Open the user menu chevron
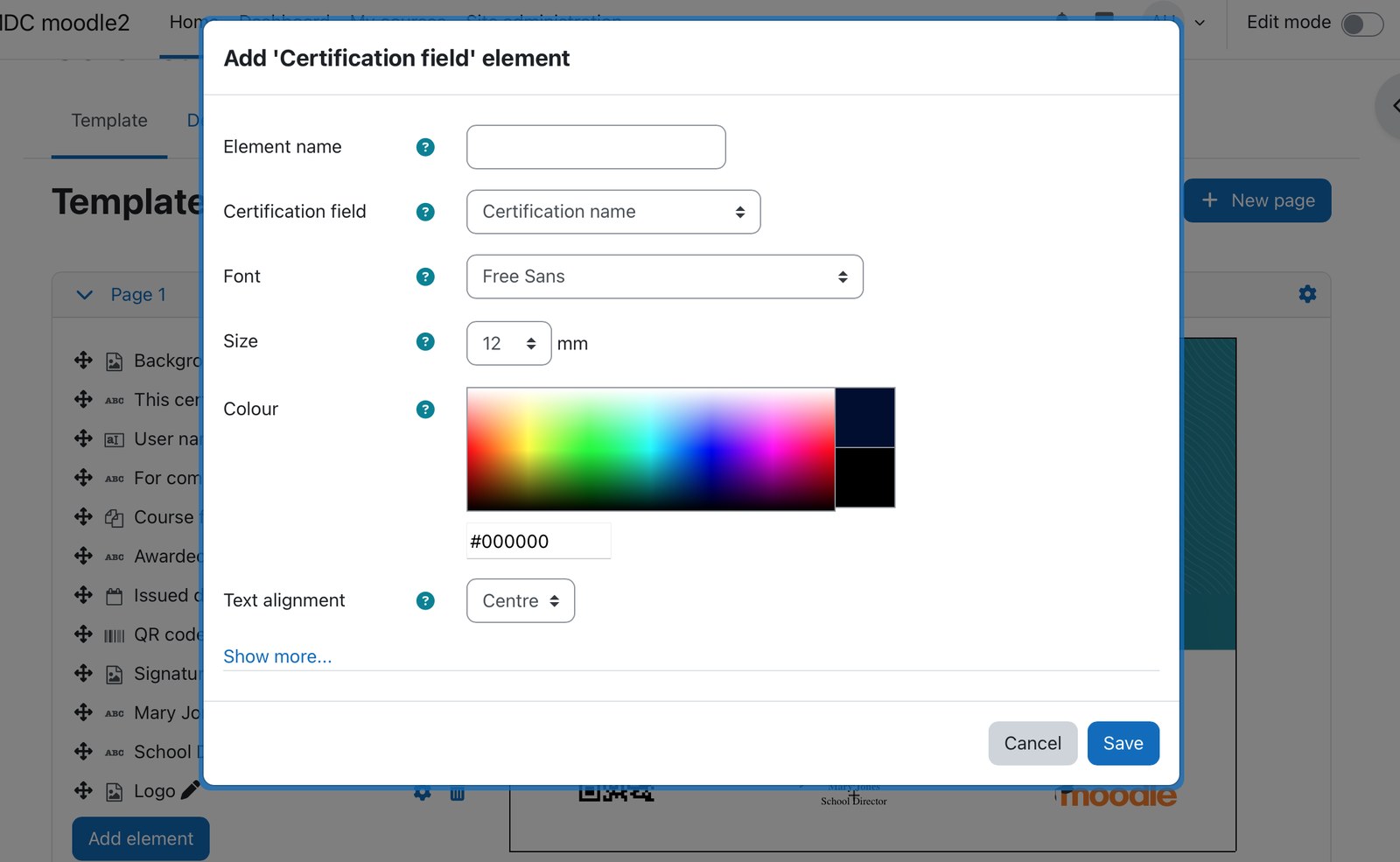 point(1200,23)
